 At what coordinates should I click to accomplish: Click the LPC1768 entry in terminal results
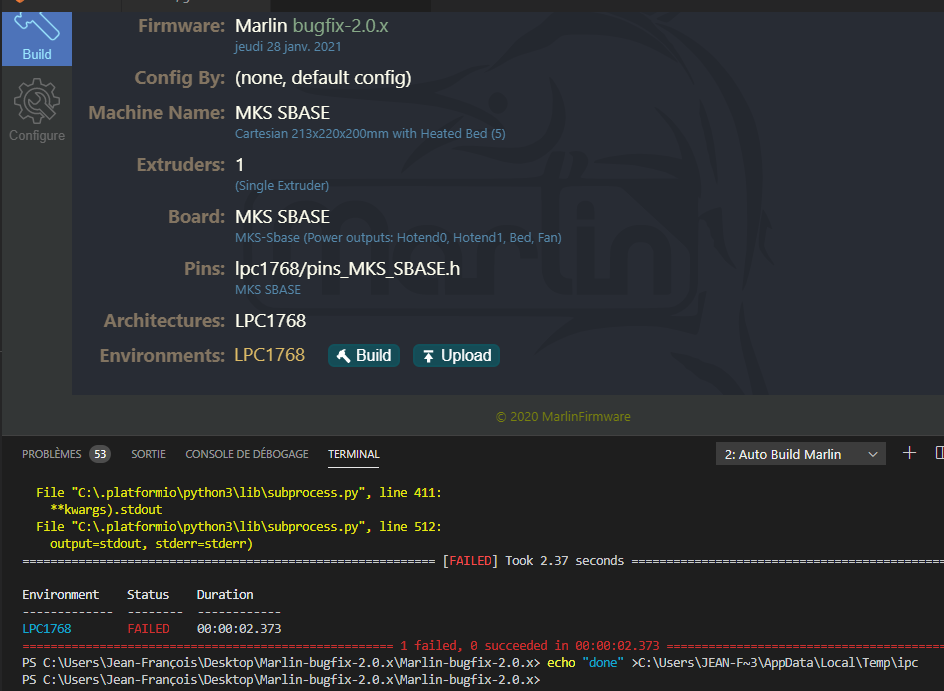click(47, 628)
